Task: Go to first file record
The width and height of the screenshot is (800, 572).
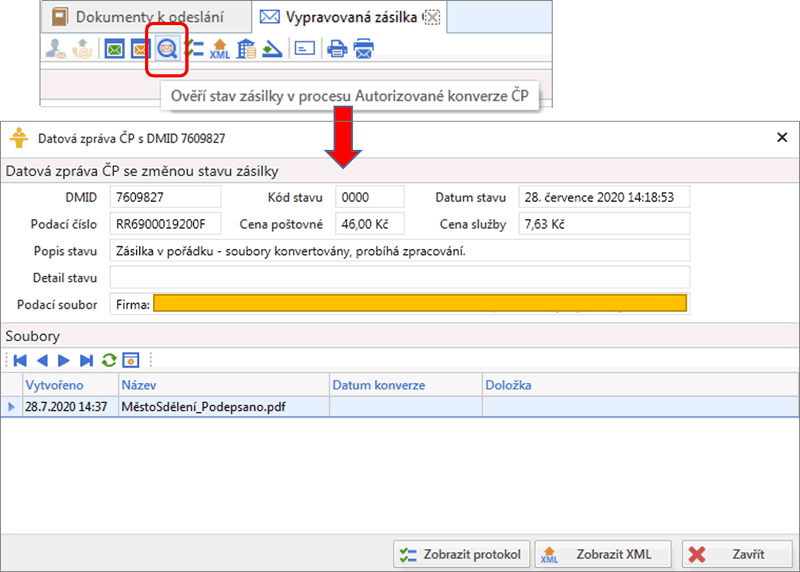Action: pos(20,360)
